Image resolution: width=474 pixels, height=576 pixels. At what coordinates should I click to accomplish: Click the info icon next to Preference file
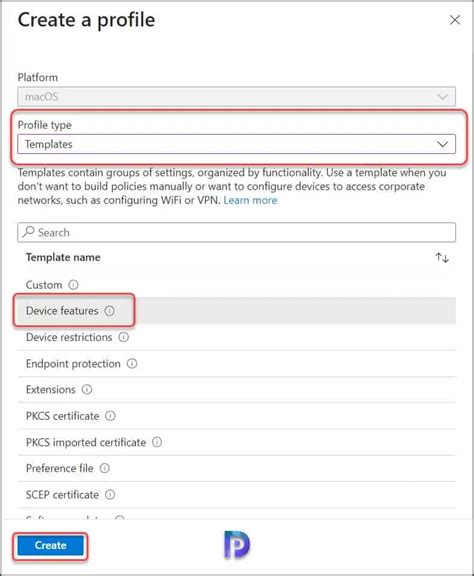105,468
